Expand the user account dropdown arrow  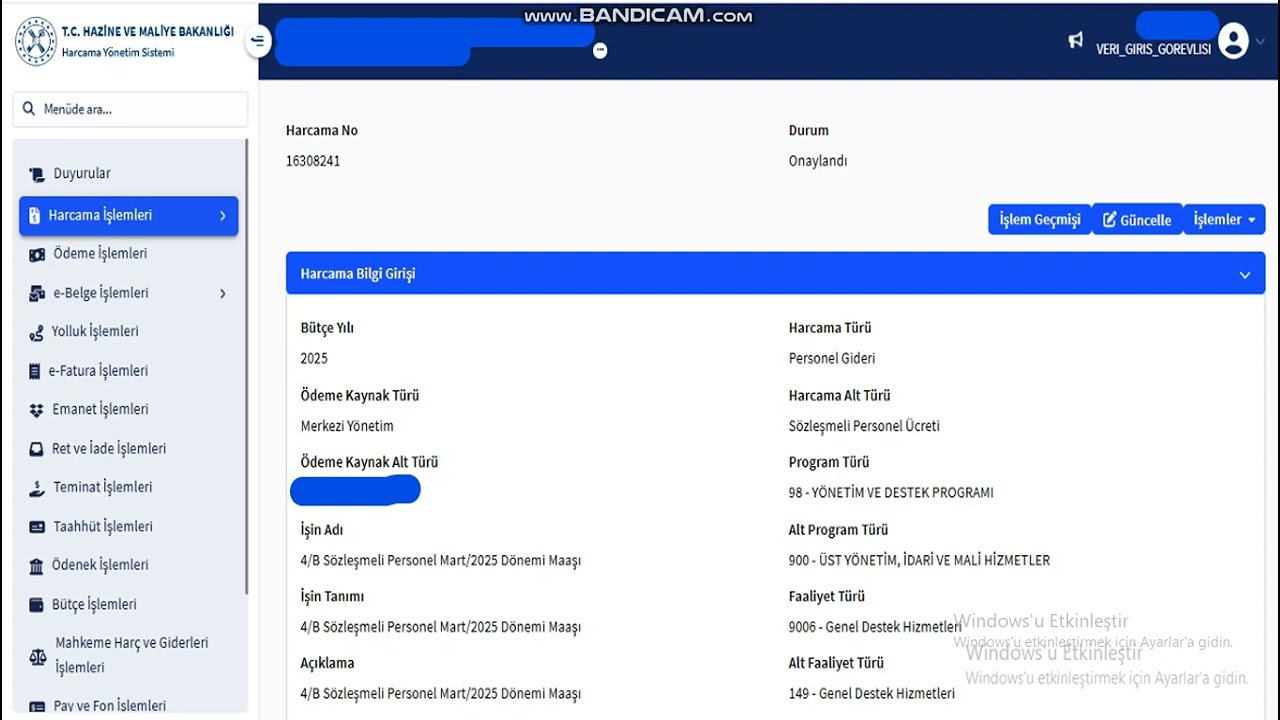tap(1260, 42)
